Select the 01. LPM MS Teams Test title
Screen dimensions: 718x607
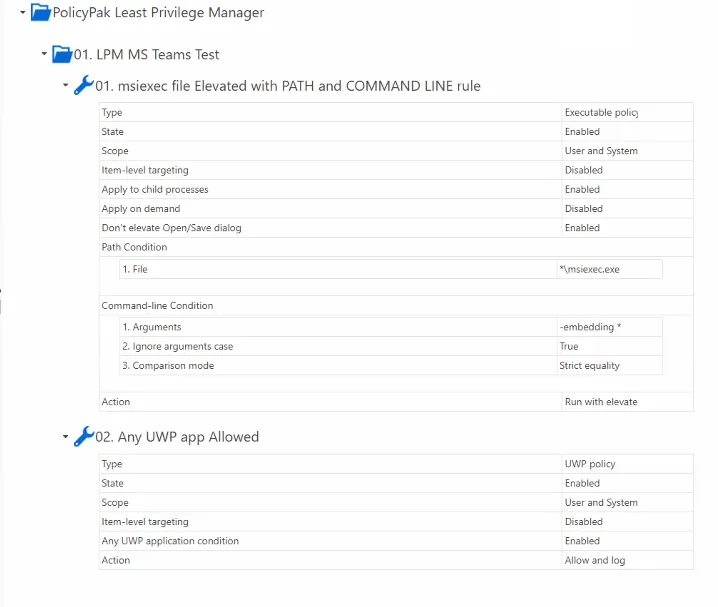tap(146, 54)
